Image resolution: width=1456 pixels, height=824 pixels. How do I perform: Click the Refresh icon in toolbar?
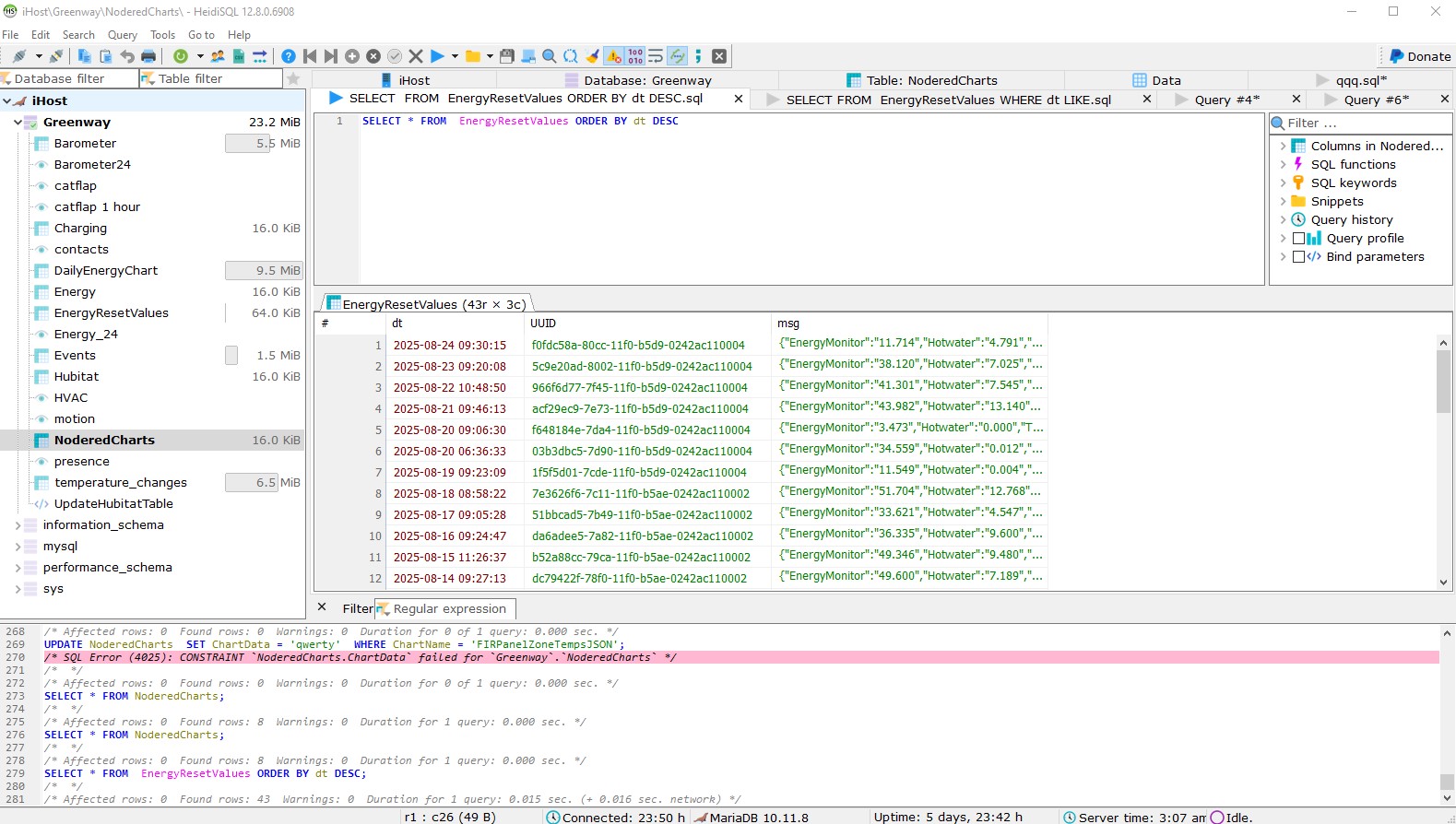[181, 56]
